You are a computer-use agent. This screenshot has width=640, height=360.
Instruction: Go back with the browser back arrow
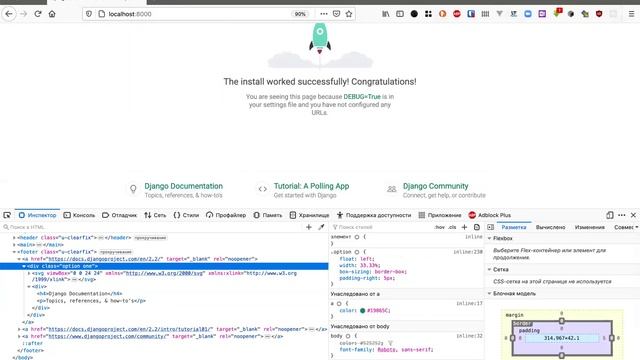9,14
